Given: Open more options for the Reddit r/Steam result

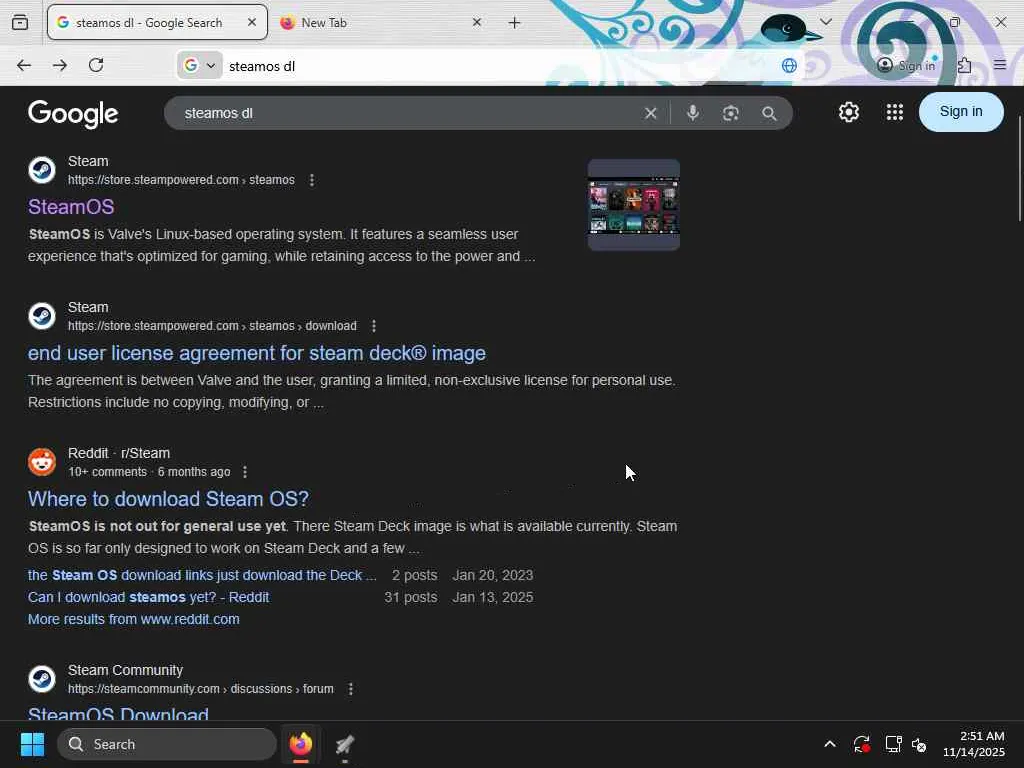Looking at the screenshot, I should tap(245, 472).
